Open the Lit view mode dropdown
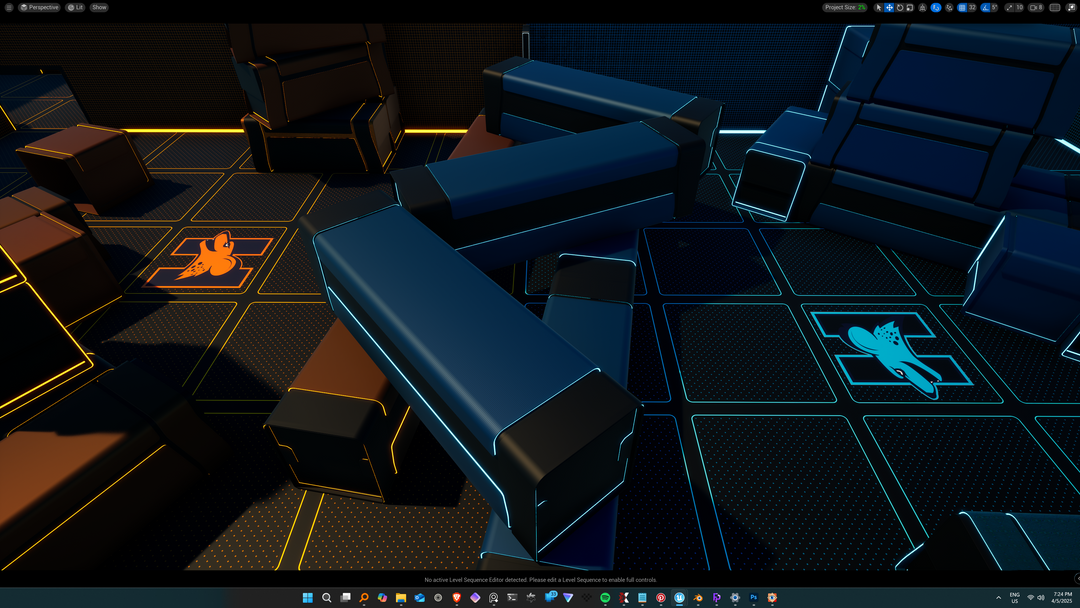1080x608 pixels. [x=75, y=7]
